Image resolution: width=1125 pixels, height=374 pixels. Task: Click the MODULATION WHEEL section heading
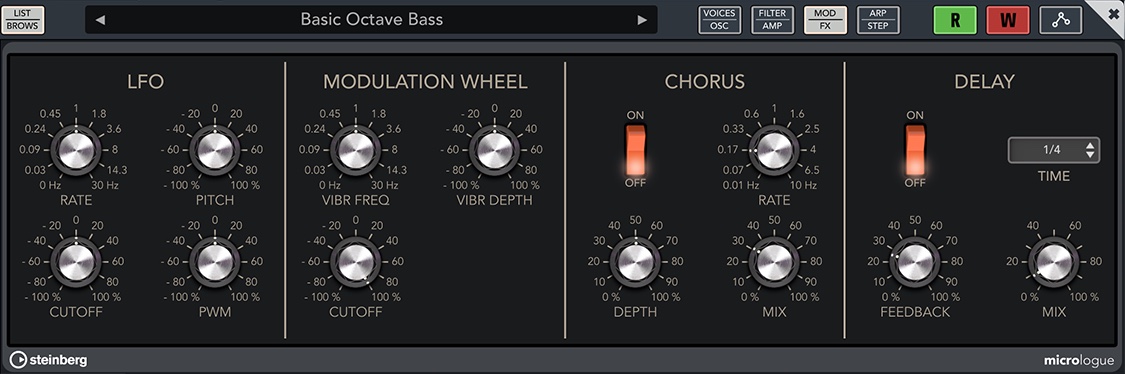[425, 82]
